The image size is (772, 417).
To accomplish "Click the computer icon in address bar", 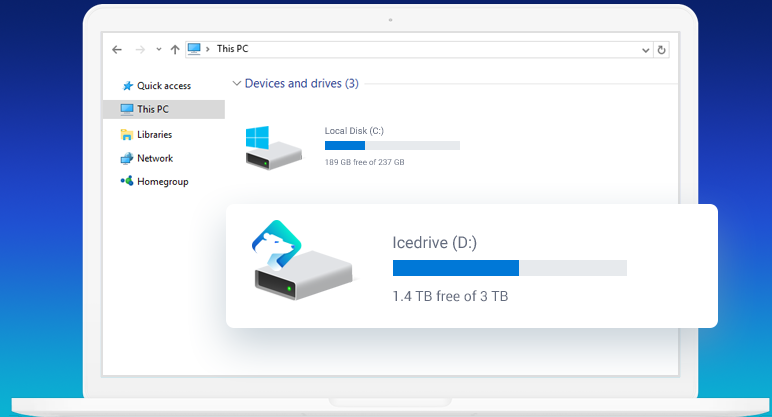I will [x=194, y=49].
